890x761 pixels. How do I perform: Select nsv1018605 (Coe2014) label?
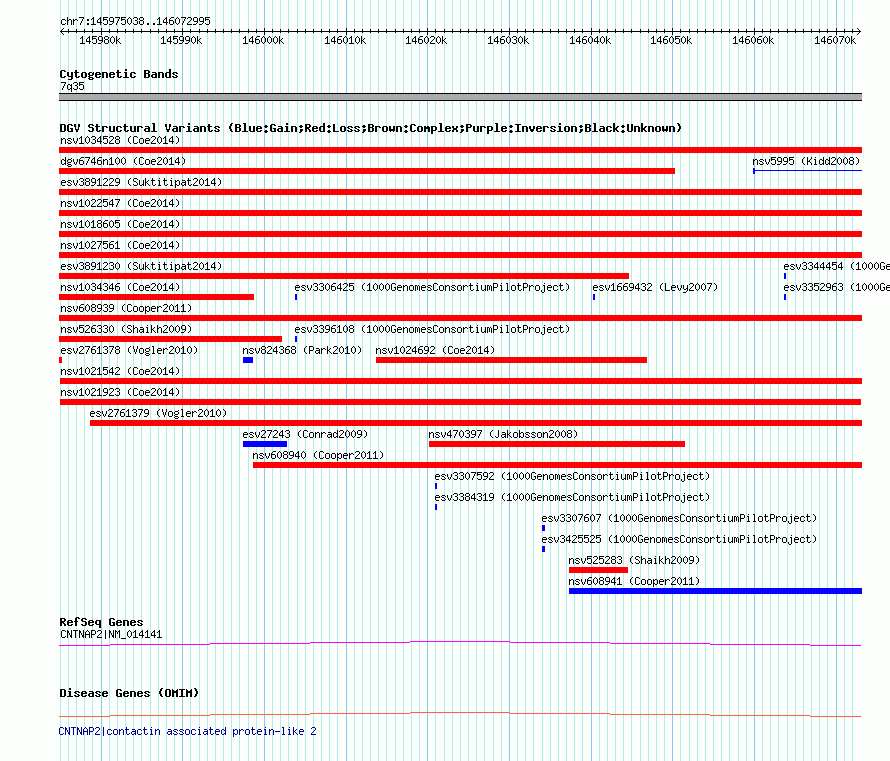pyautogui.click(x=120, y=224)
